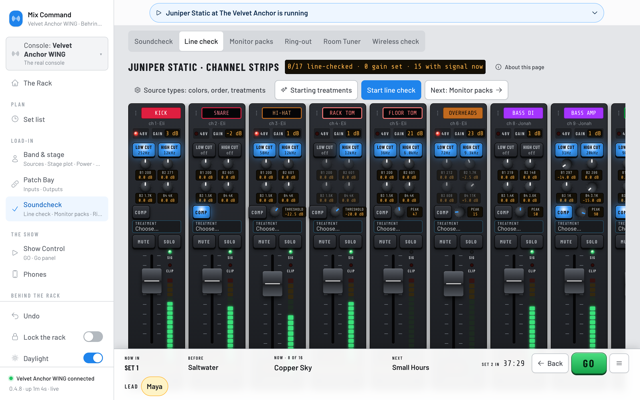Click the Maya lead singer chip
The height and width of the screenshot is (400, 640).
[154, 386]
